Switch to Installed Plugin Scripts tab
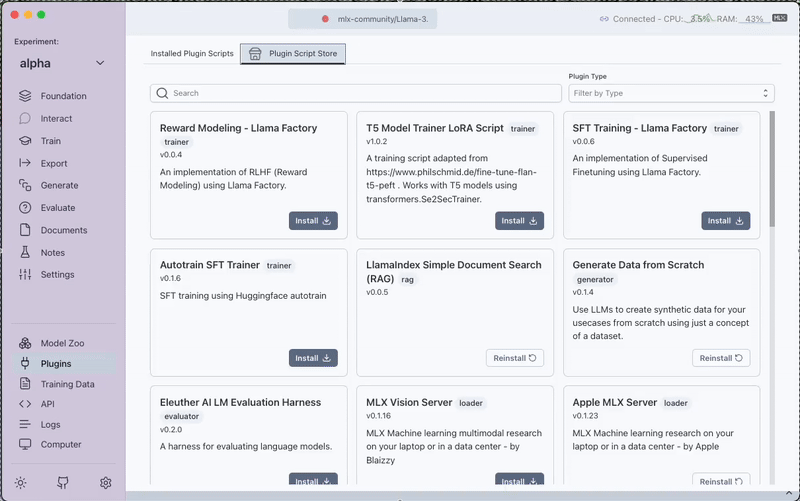 pyautogui.click(x=192, y=53)
